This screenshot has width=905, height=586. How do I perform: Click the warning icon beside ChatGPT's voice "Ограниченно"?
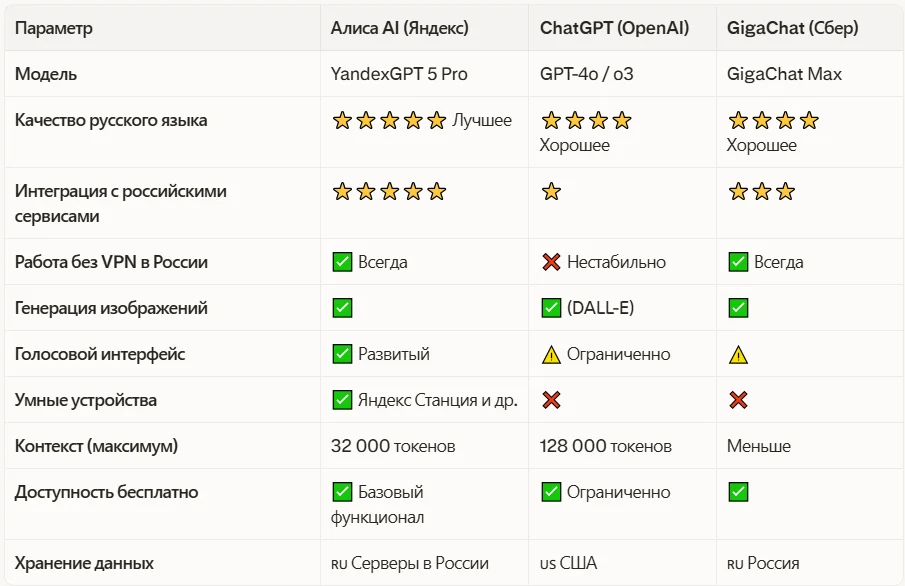(551, 355)
